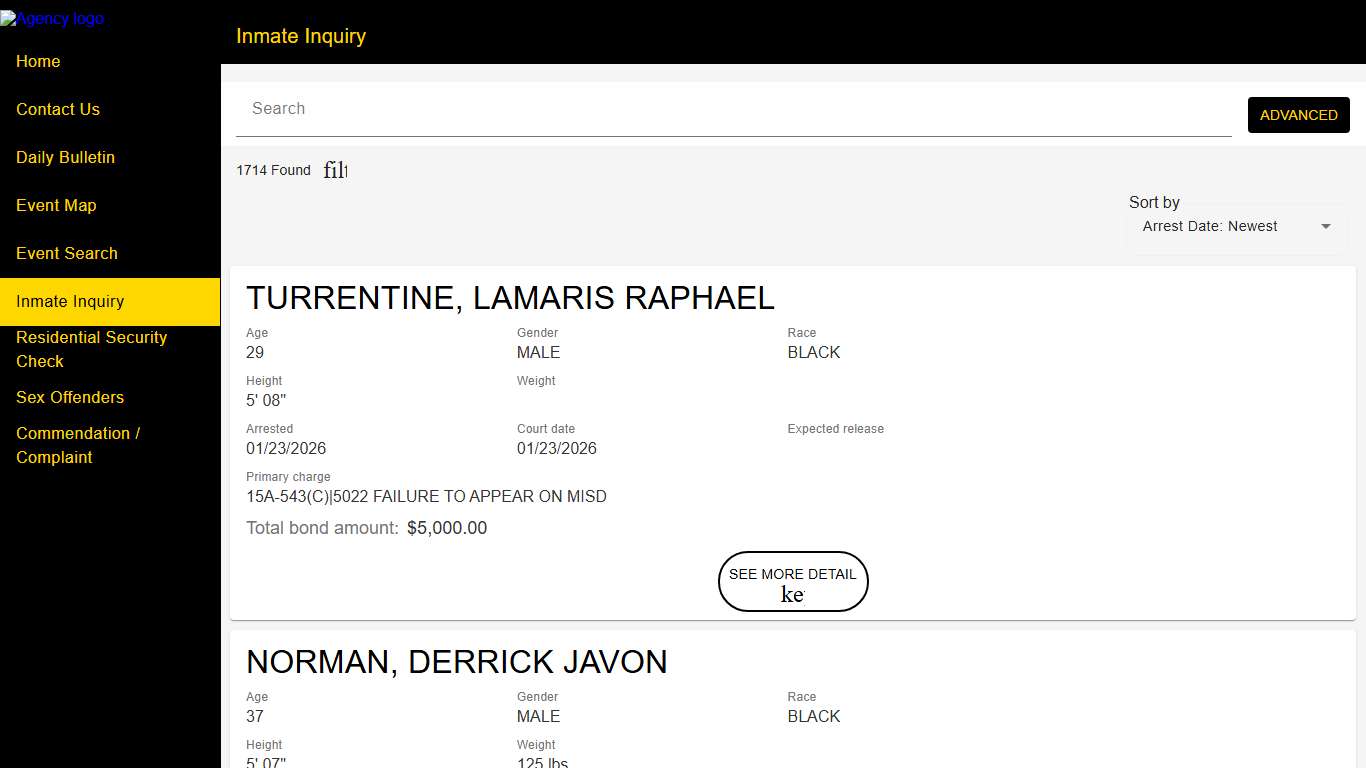This screenshot has height=768, width=1366.
Task: Open the Contact Us page
Action: [x=58, y=110]
